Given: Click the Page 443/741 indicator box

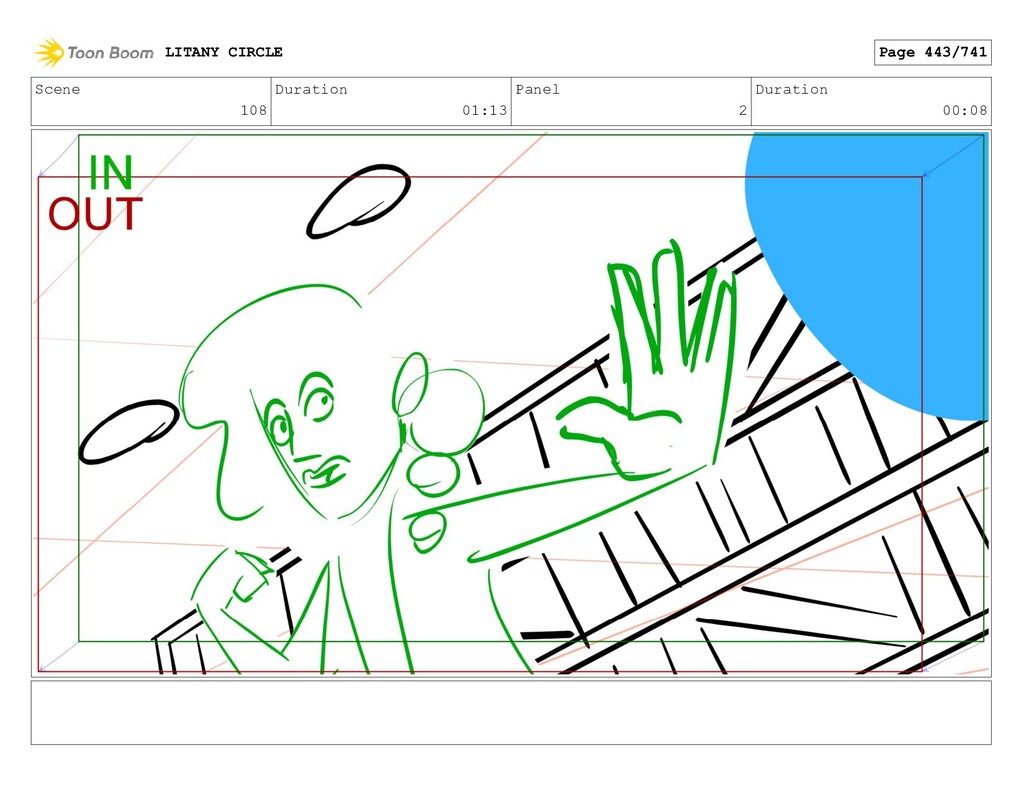Looking at the screenshot, I should 932,52.
